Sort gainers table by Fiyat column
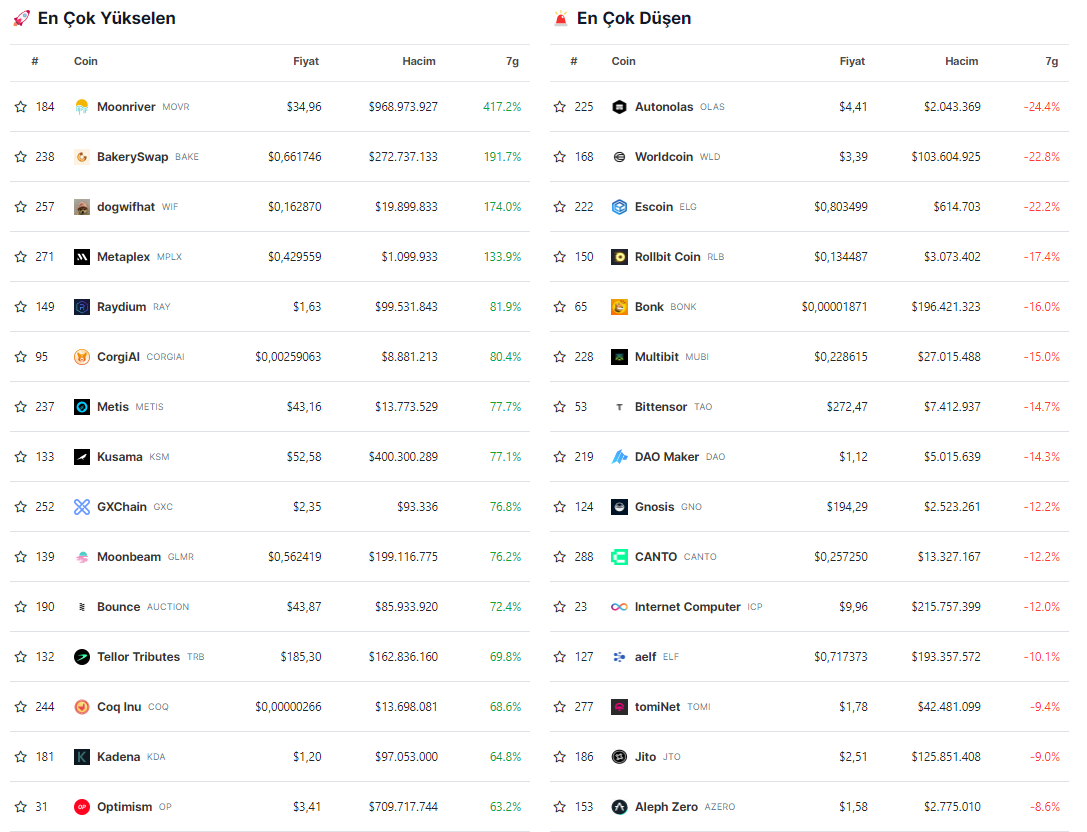 [x=305, y=62]
